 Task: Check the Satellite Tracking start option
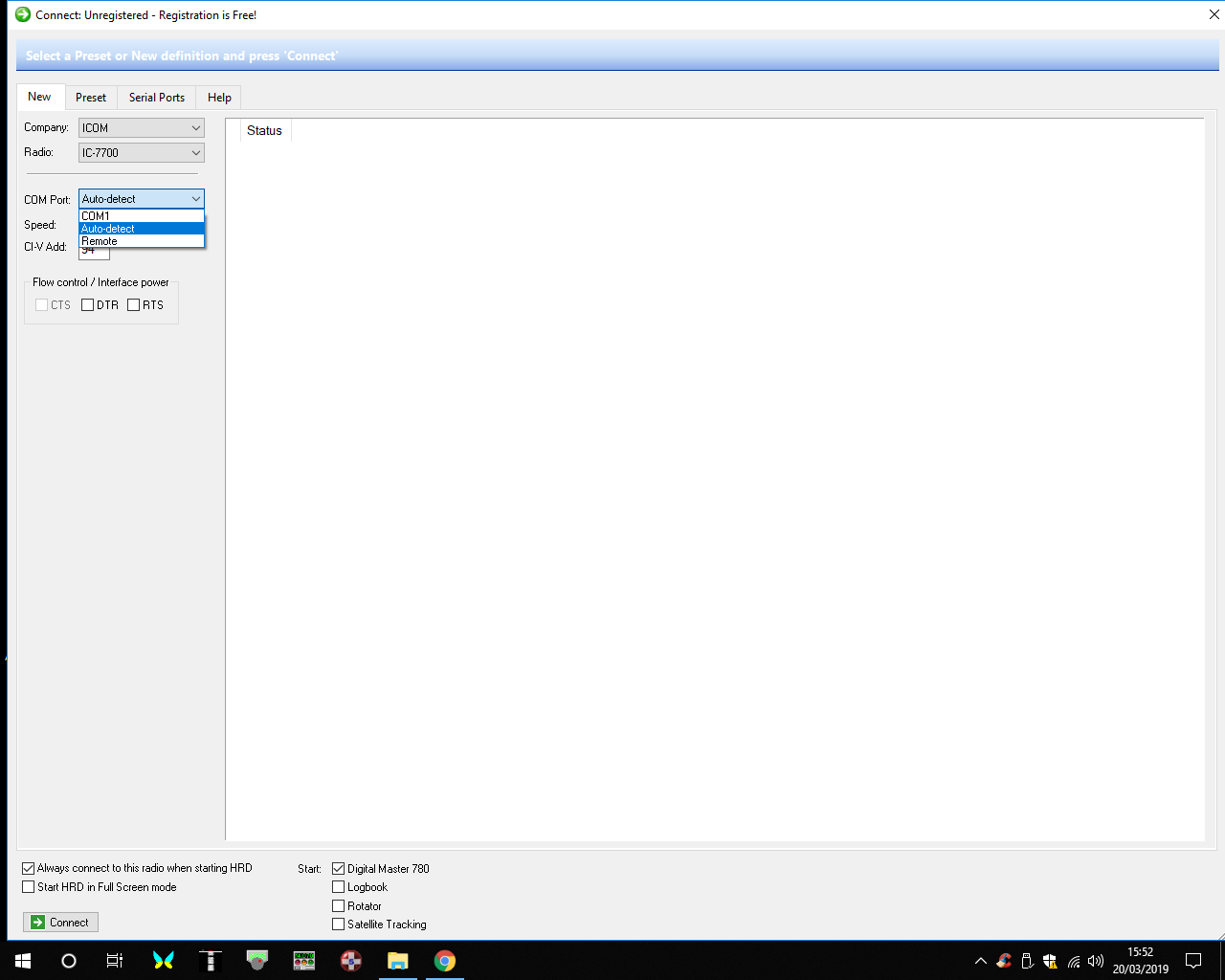[x=338, y=924]
